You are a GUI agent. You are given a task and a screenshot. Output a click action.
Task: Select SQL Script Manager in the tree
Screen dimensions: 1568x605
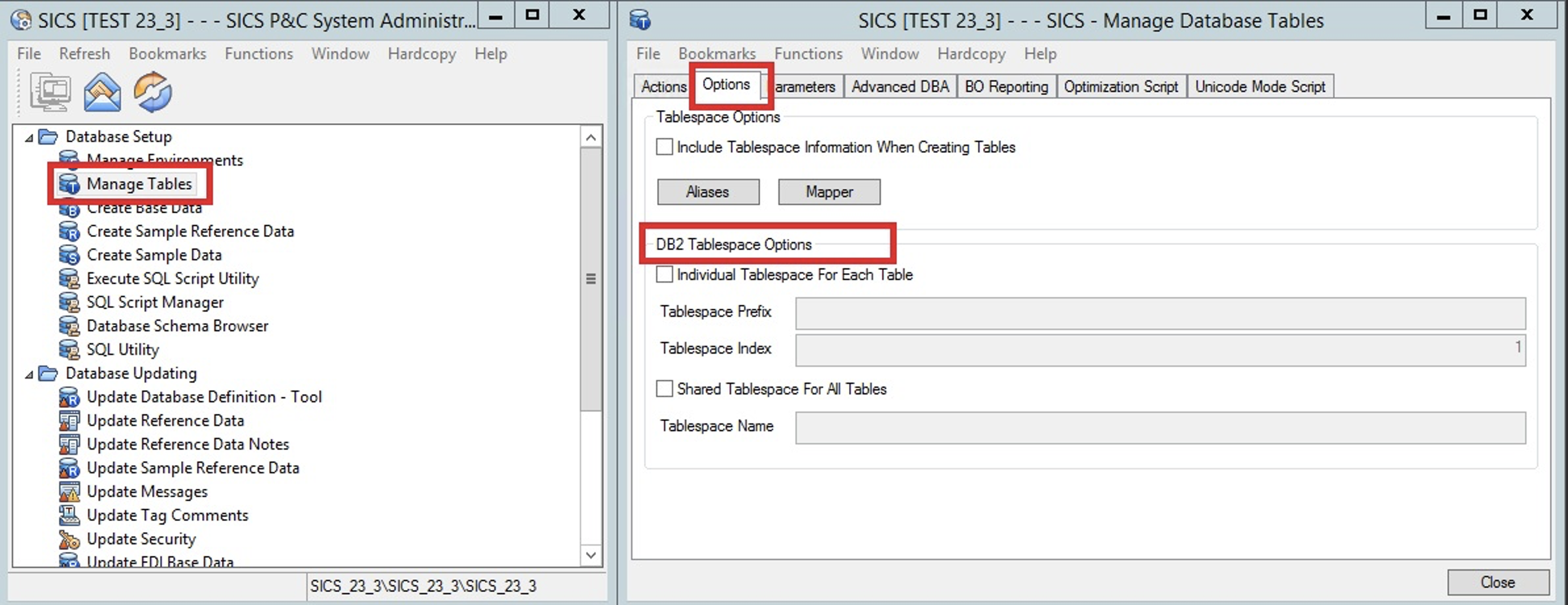pyautogui.click(x=155, y=302)
